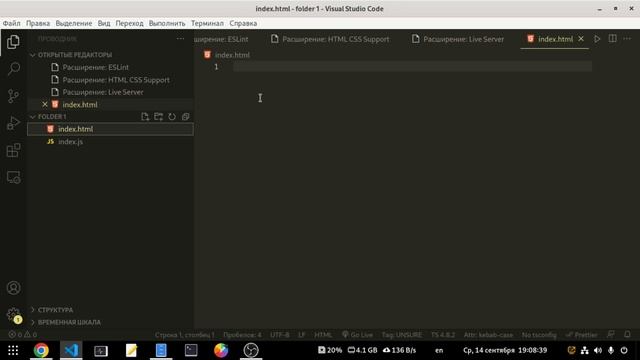Click New File icon in FOLDER 1 header
Image resolution: width=640 pixels, height=360 pixels.
tap(145, 117)
